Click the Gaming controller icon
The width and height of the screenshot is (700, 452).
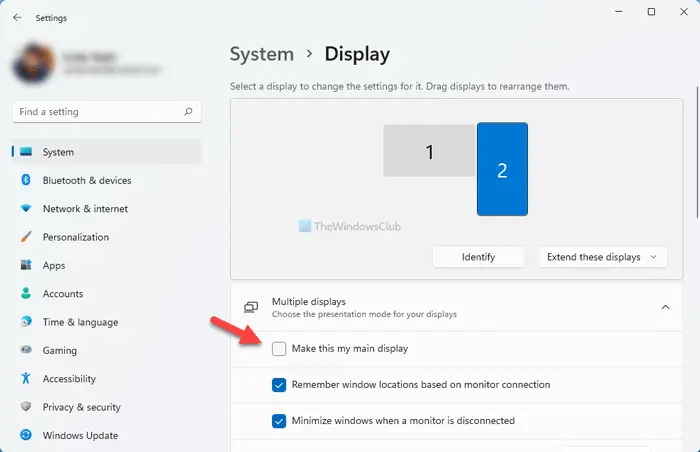pos(26,351)
